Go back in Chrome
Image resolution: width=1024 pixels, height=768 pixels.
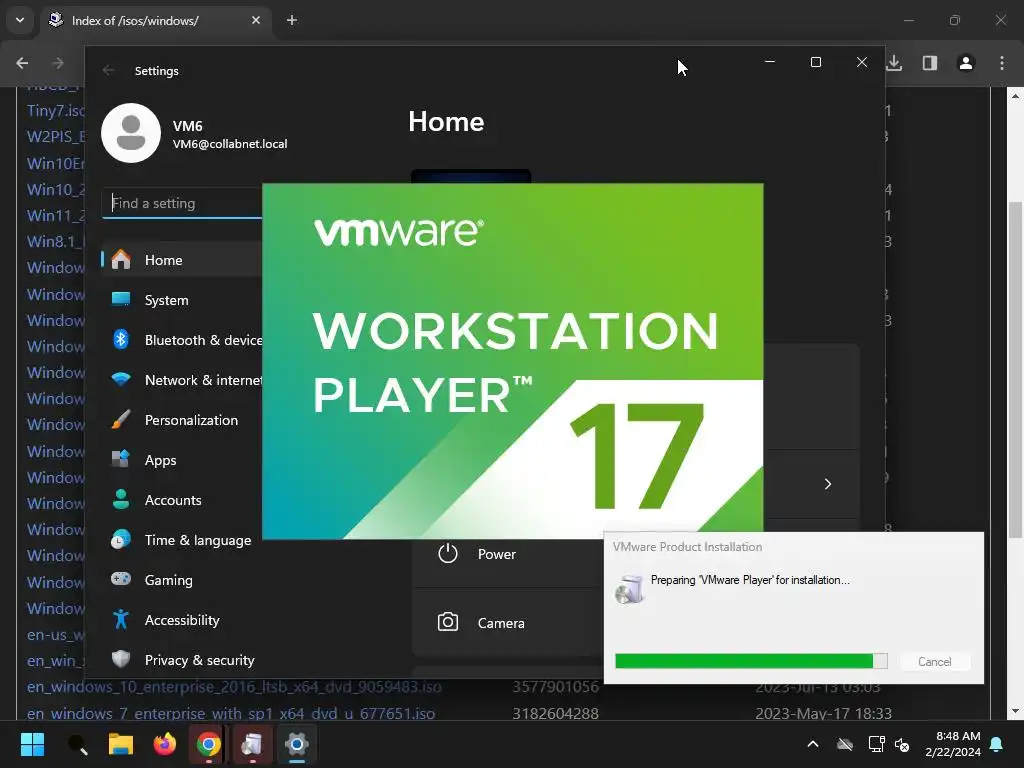22,63
